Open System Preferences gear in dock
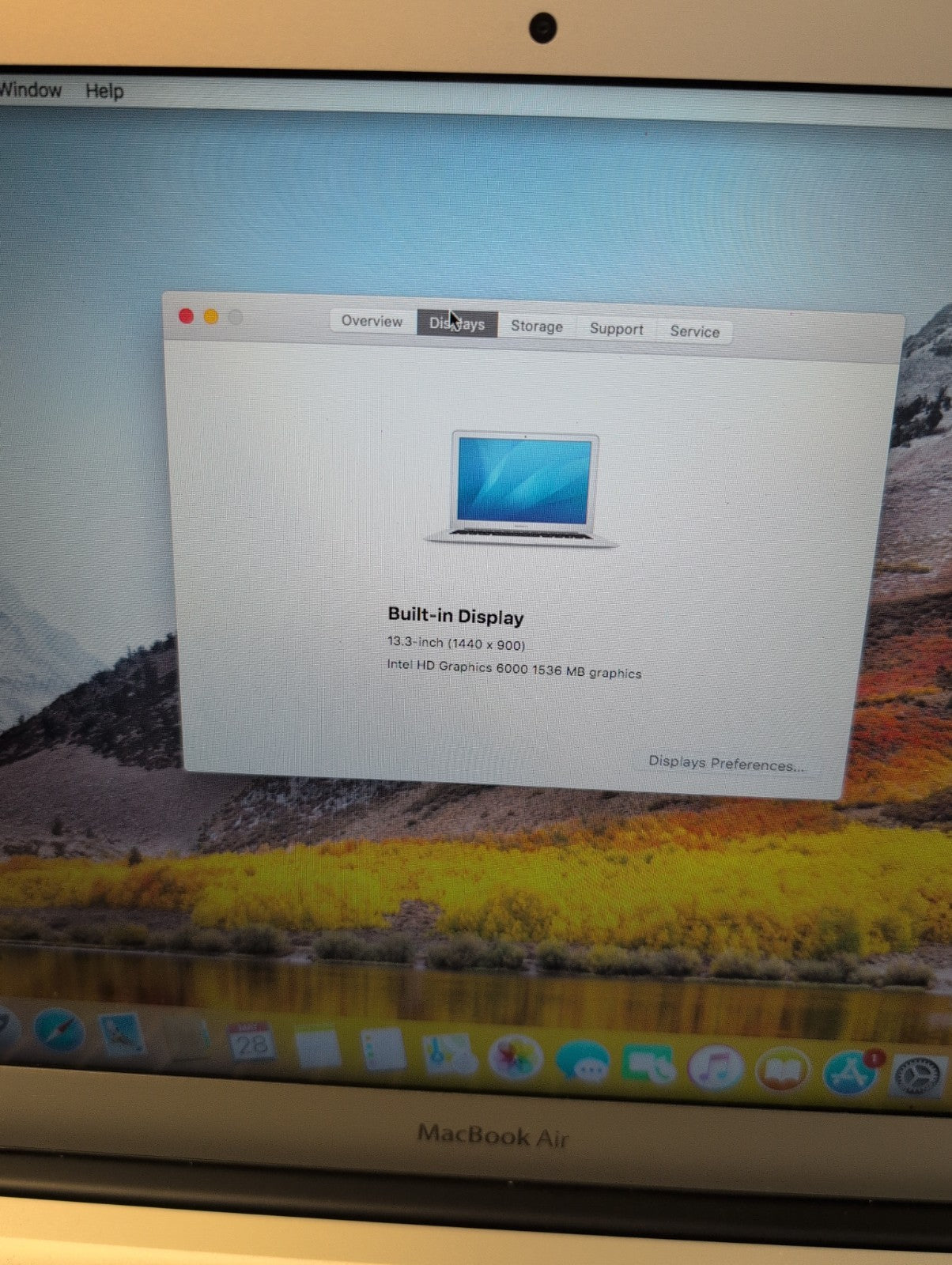This screenshot has height=1265, width=952. (919, 1078)
